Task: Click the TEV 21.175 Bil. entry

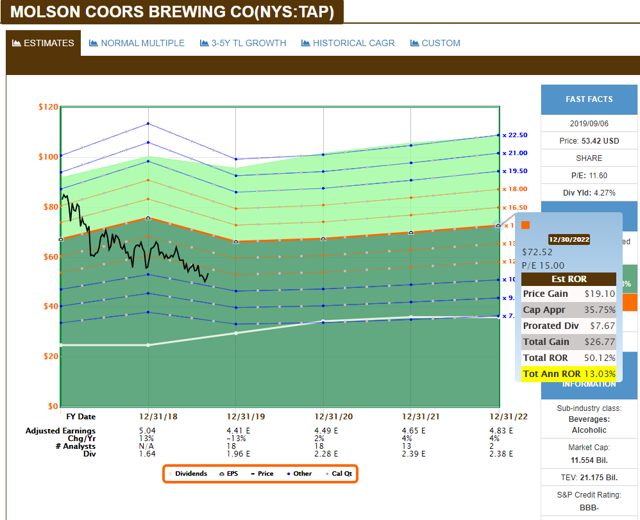Action: coord(589,478)
